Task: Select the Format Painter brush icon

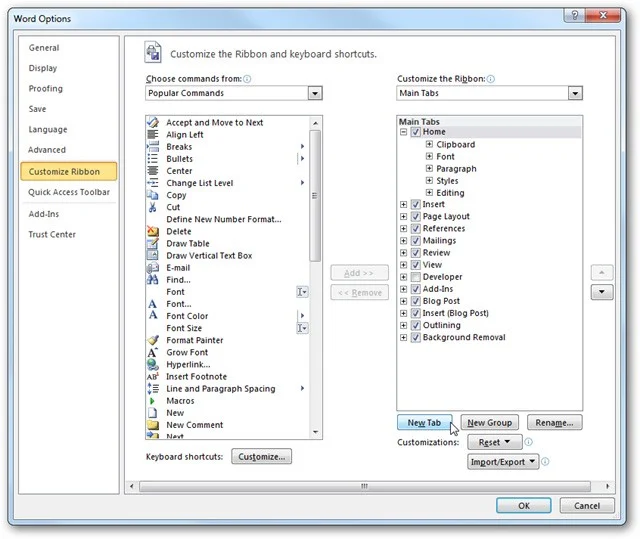Action: point(153,340)
